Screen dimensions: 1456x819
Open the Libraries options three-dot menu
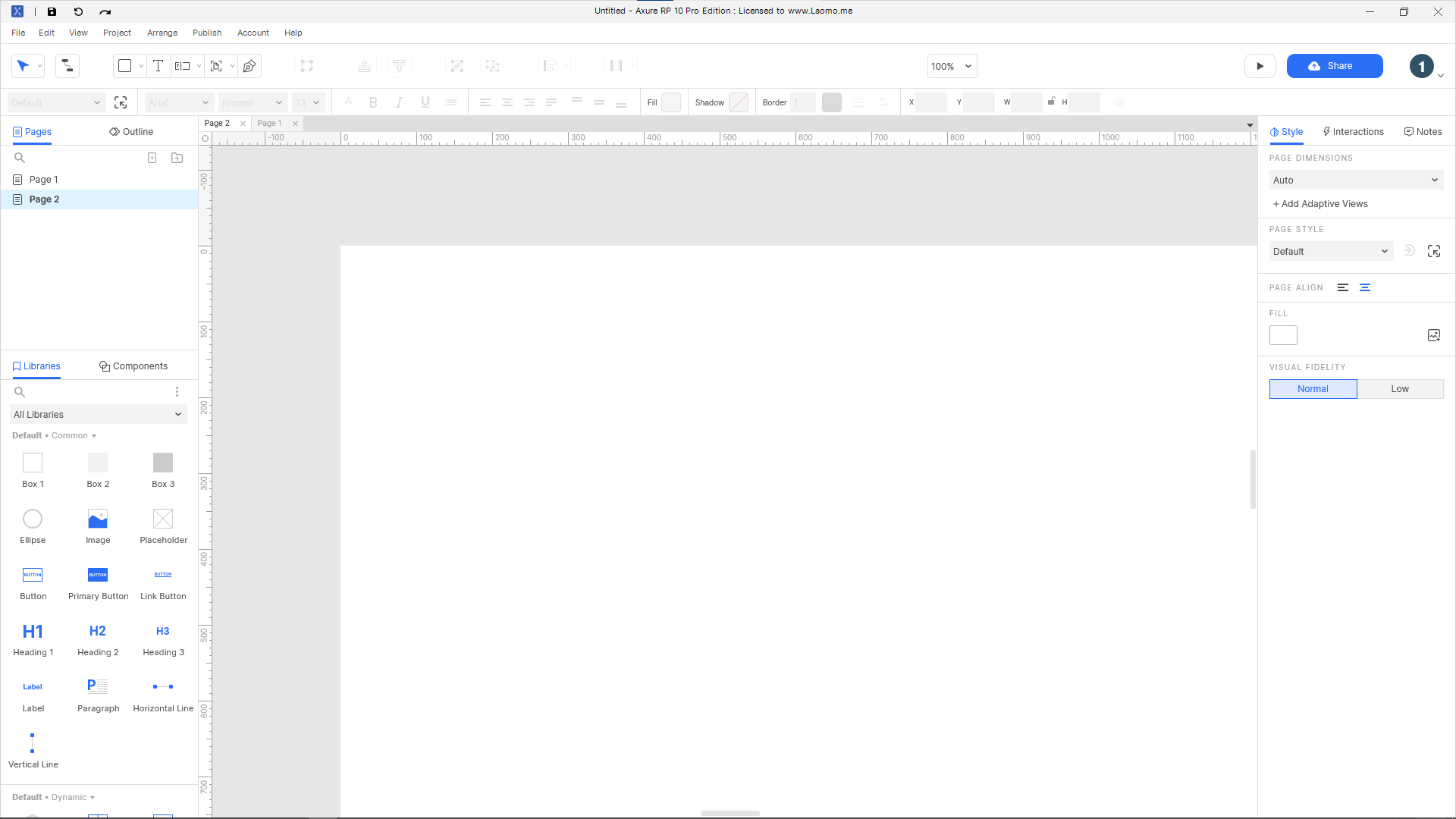coord(177,392)
